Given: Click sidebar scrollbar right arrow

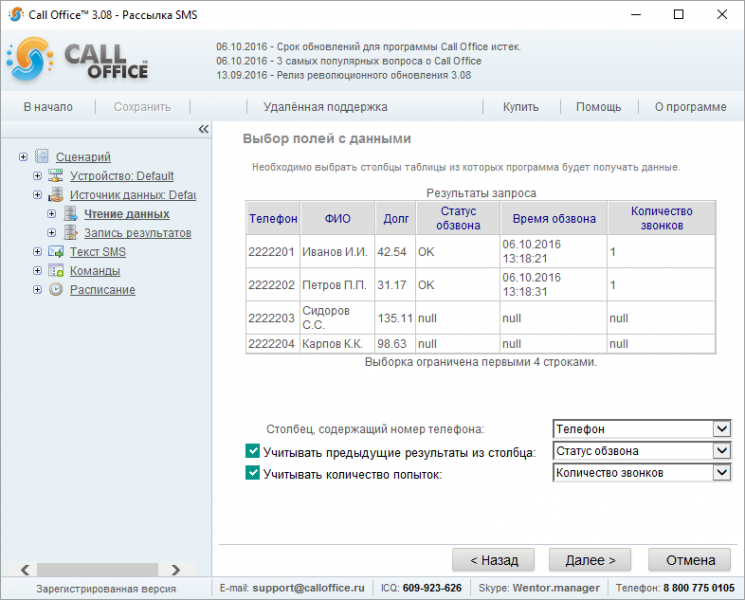Looking at the screenshot, I should (x=176, y=570).
